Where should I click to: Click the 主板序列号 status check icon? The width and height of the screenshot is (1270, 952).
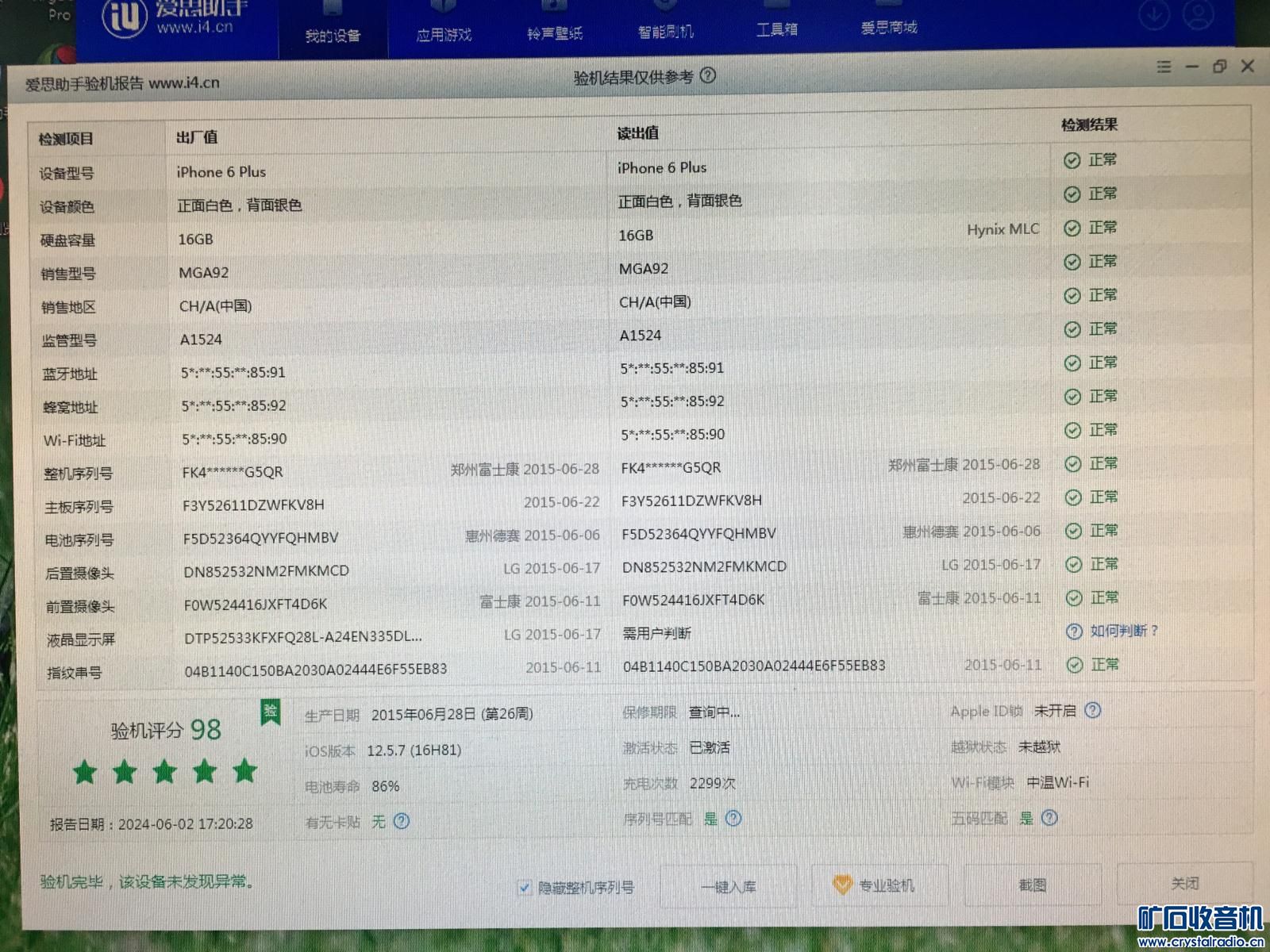pos(1073,497)
